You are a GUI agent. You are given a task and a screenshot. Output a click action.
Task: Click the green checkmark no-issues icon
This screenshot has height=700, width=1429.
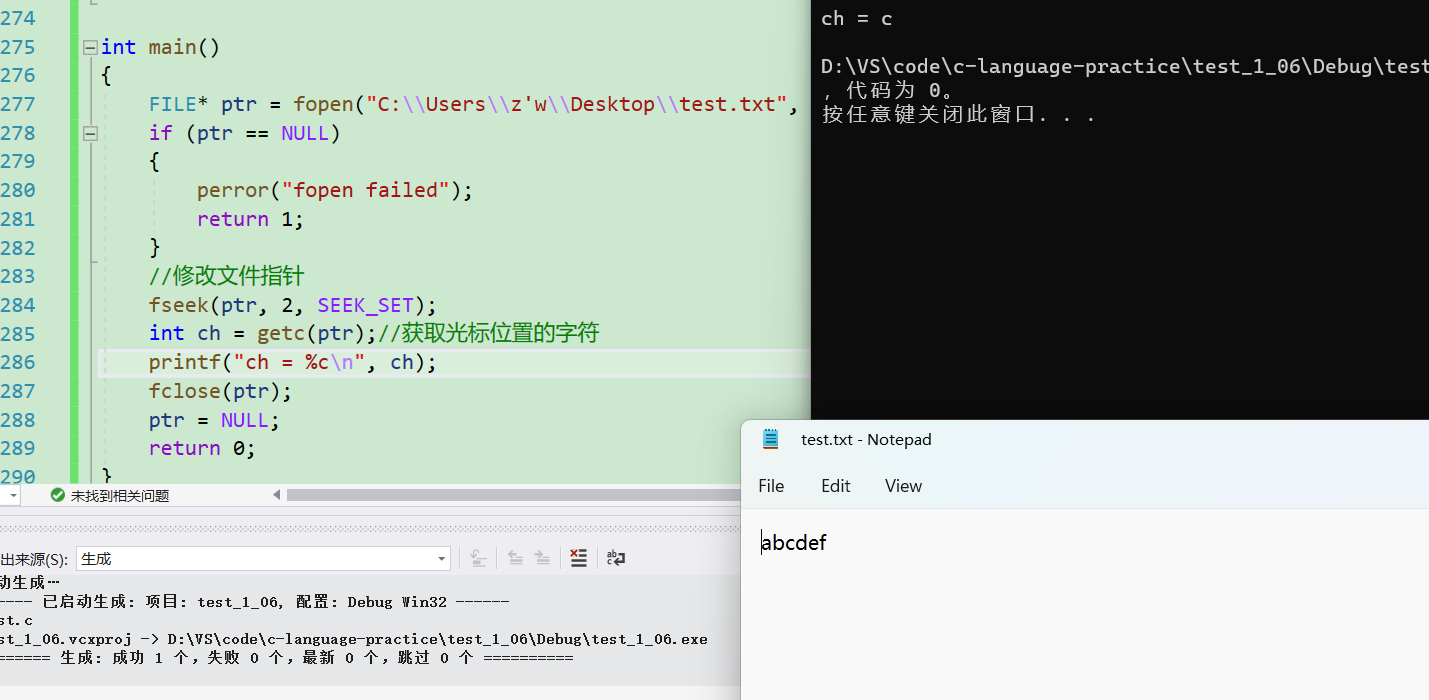[57, 495]
